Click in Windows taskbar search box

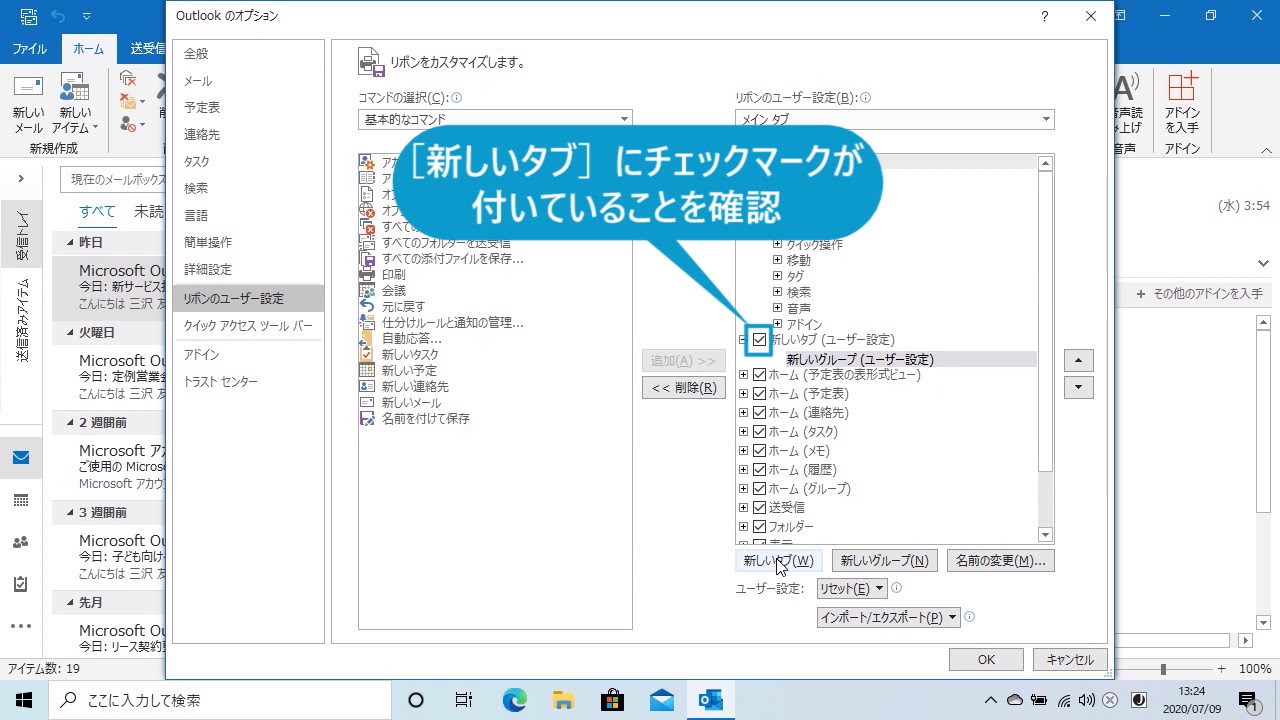pos(221,700)
